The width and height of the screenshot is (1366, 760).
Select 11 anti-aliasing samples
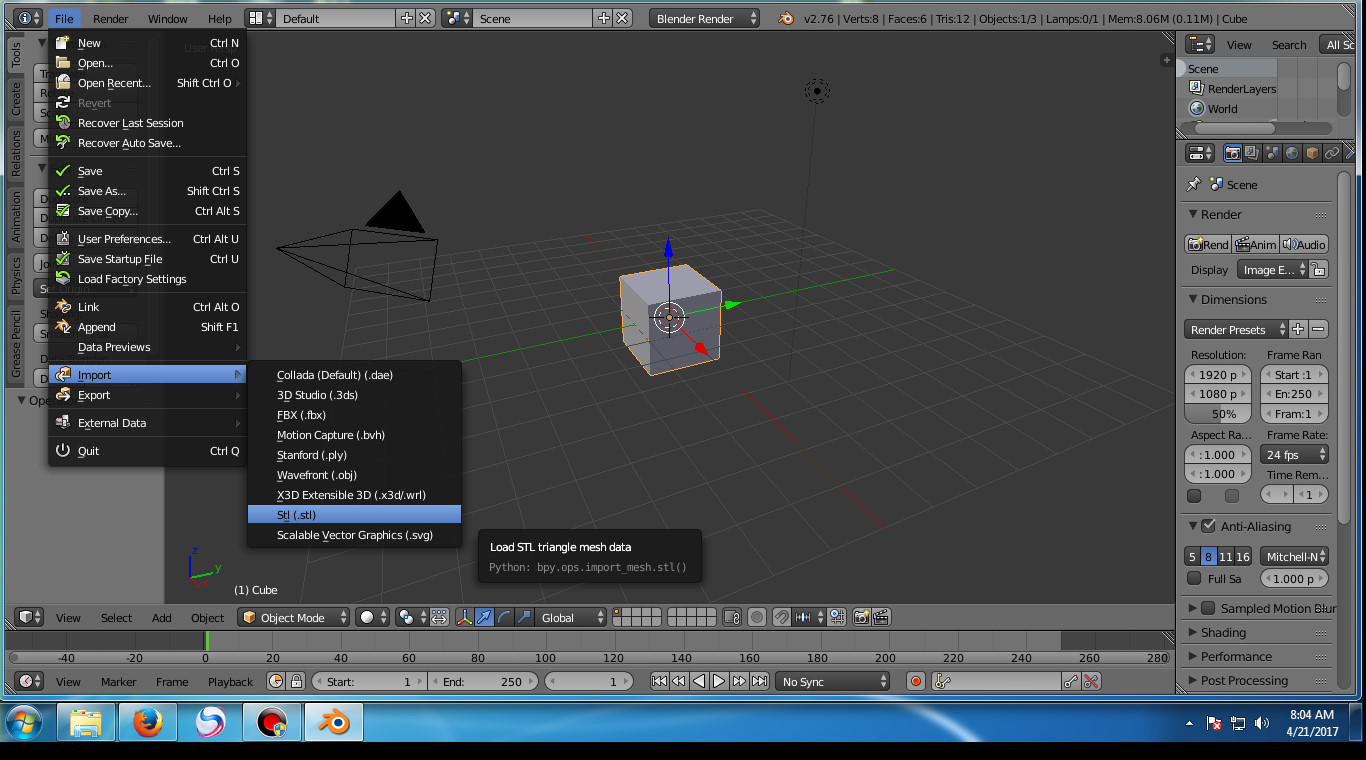pos(1226,557)
